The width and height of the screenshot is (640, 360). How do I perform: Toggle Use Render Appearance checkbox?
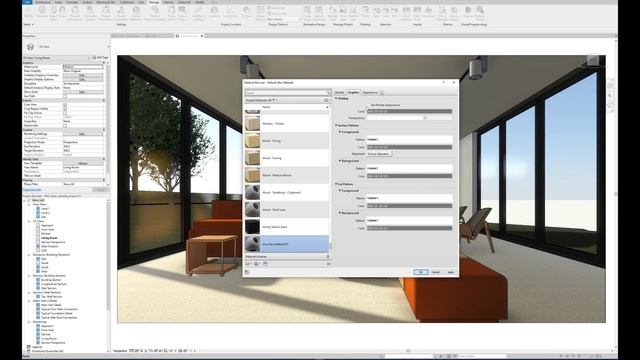(x=368, y=105)
